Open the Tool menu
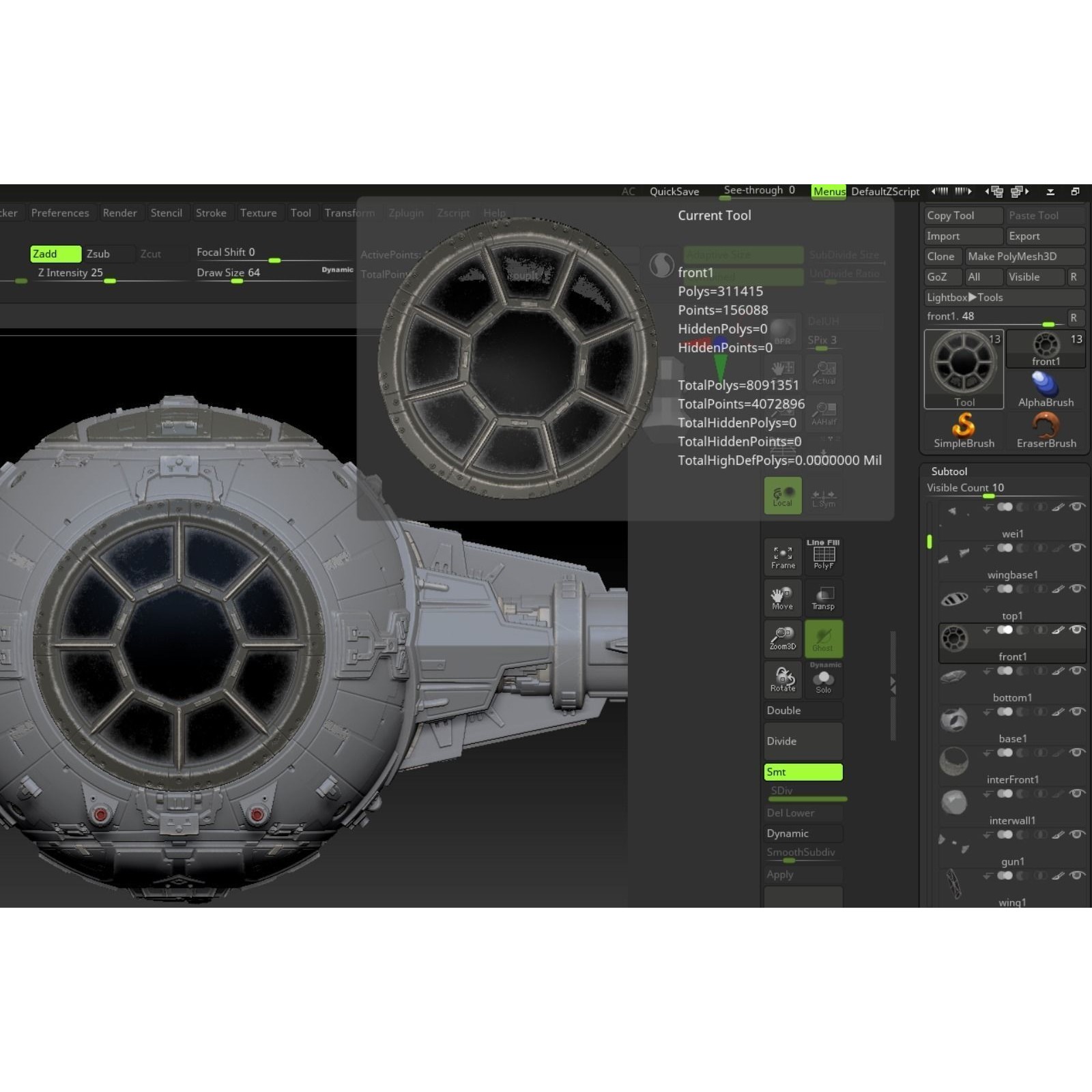 click(x=302, y=212)
